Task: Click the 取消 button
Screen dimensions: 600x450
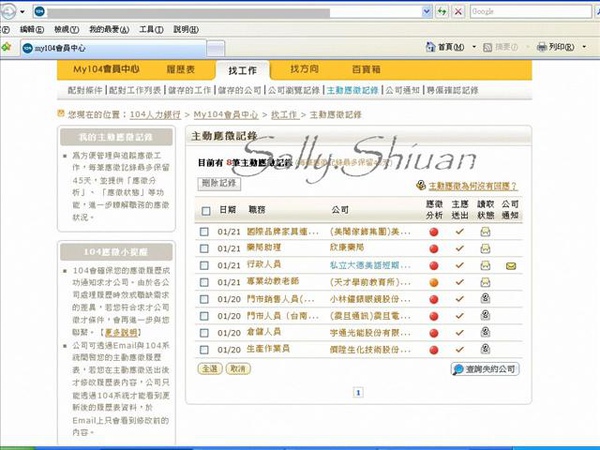Action: point(238,369)
